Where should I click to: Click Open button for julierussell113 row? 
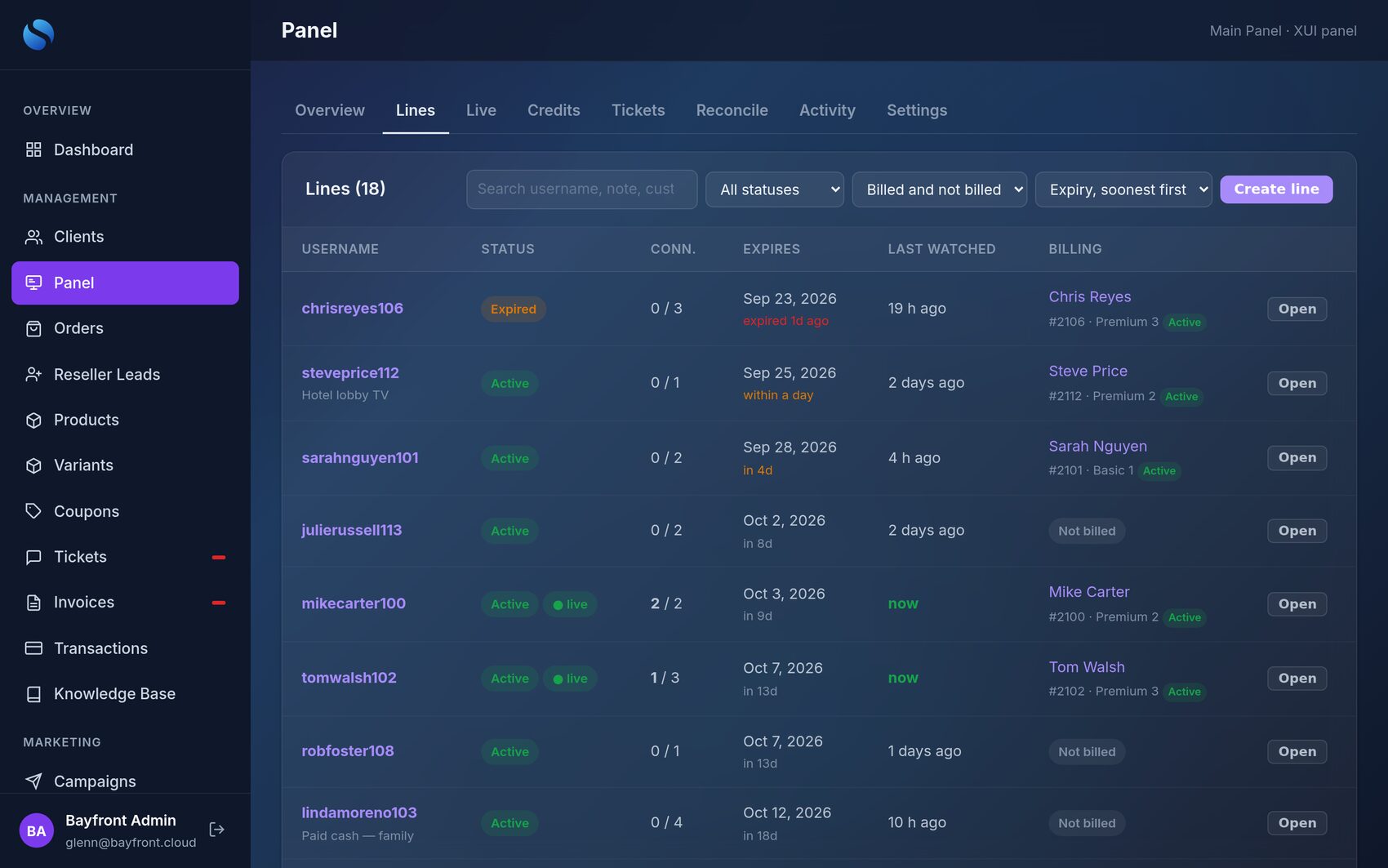click(1297, 531)
